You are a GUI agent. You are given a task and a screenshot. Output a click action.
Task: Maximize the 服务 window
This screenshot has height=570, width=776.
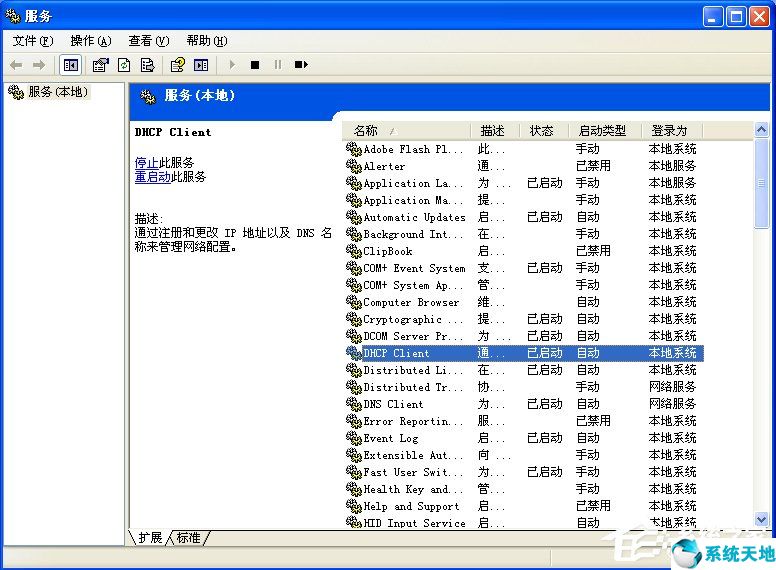click(x=736, y=16)
